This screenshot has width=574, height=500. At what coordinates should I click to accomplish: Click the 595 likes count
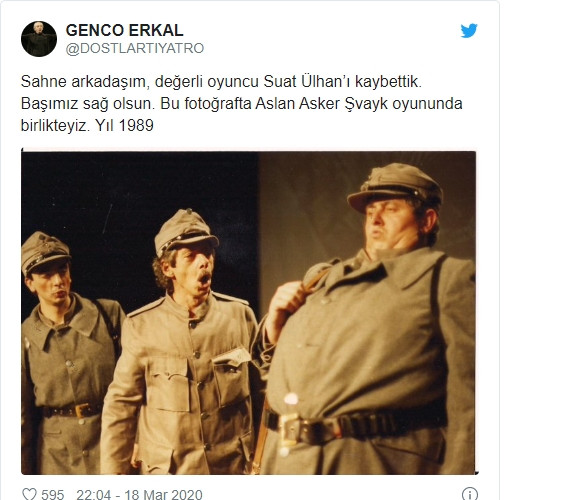[x=52, y=495]
